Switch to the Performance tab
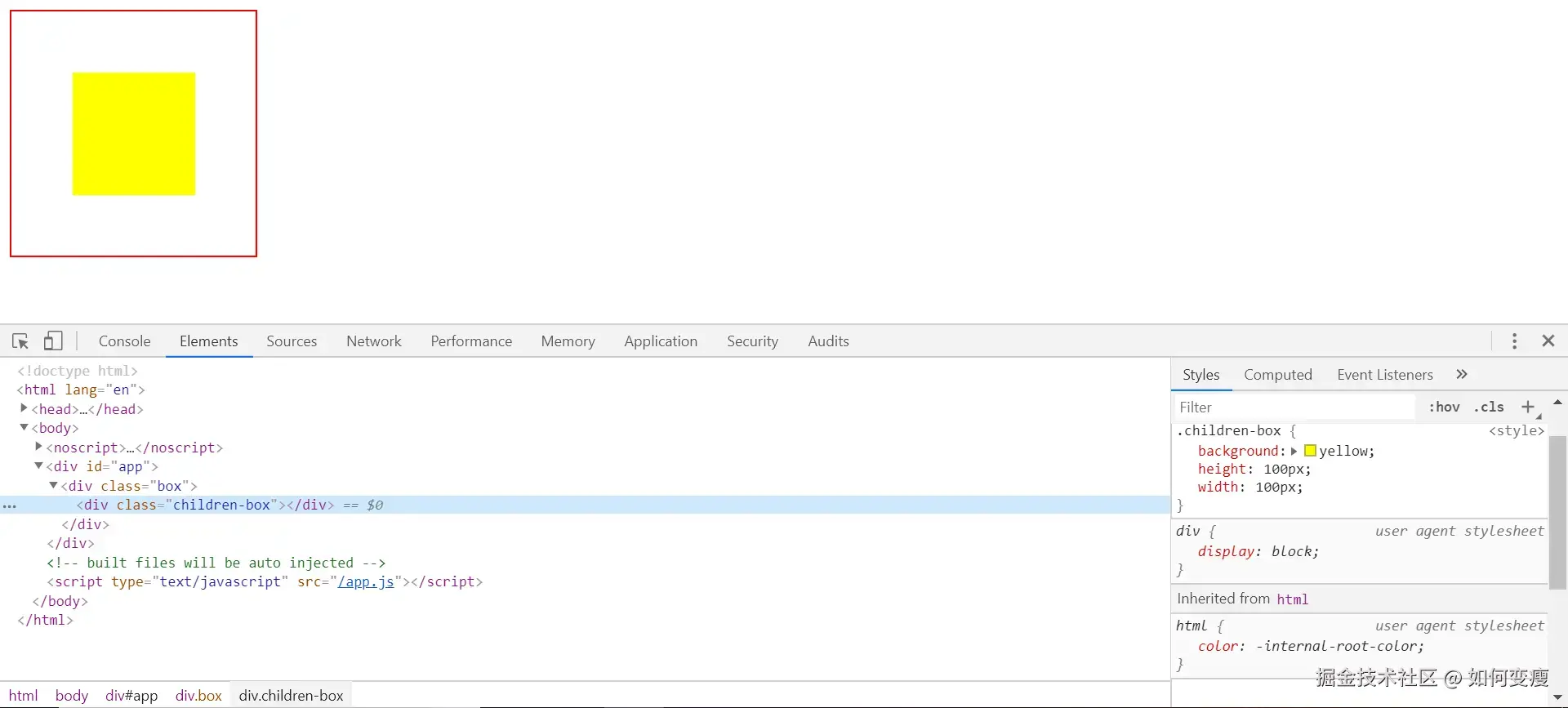Image resolution: width=1568 pixels, height=708 pixels. [471, 341]
